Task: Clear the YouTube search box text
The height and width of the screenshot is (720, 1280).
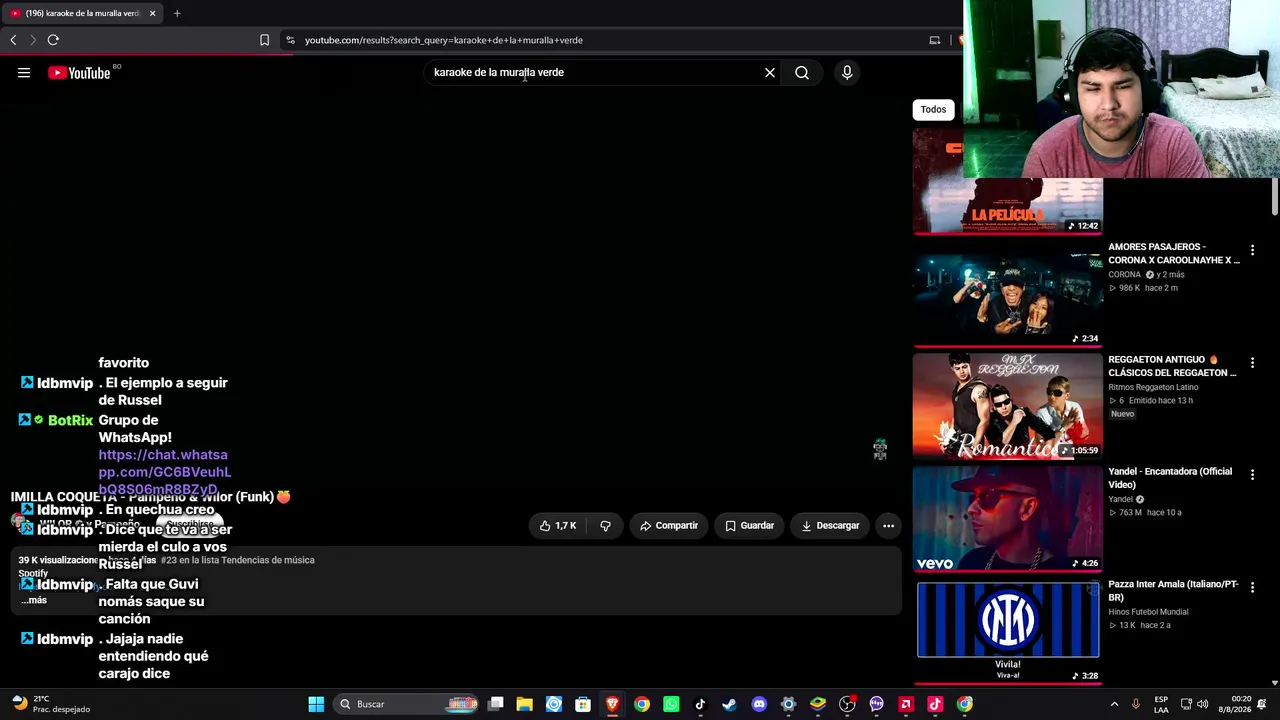Action: (x=770, y=72)
